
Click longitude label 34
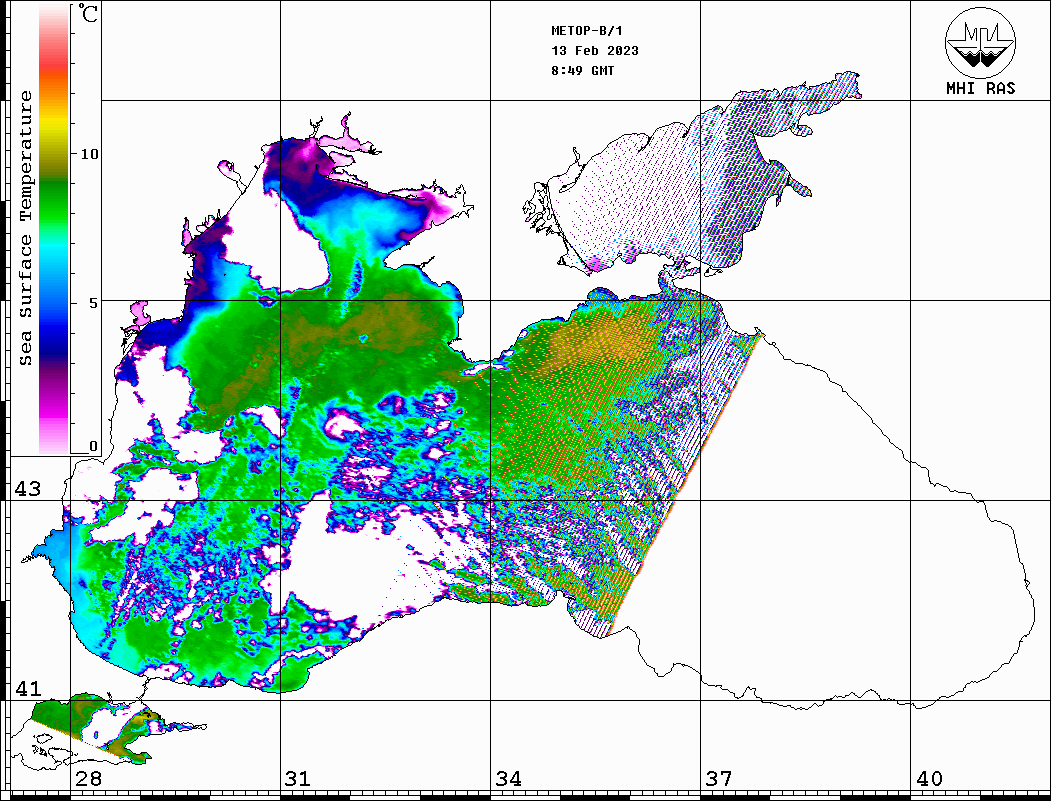[509, 779]
